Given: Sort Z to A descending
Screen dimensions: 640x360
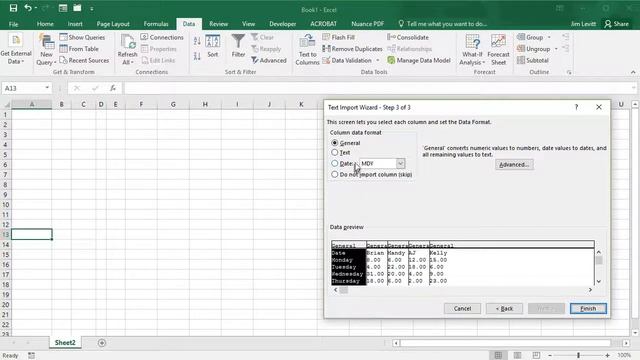Looking at the screenshot, I should click(197, 56).
